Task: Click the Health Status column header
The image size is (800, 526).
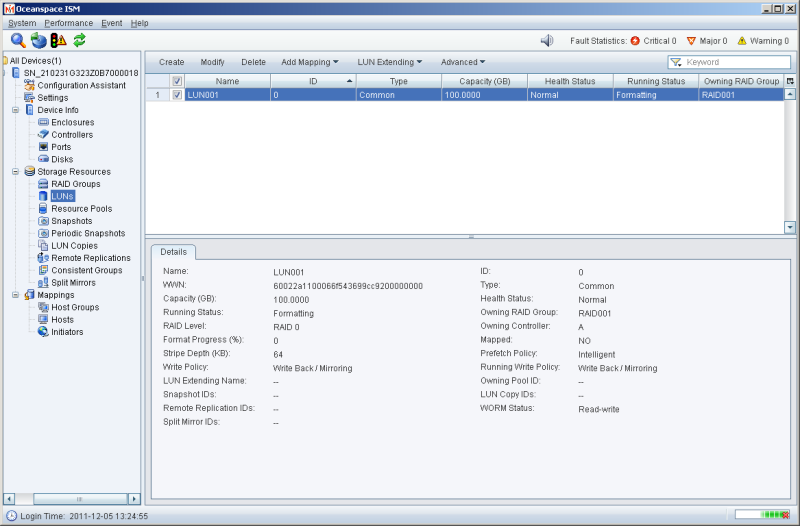Action: (x=570, y=81)
